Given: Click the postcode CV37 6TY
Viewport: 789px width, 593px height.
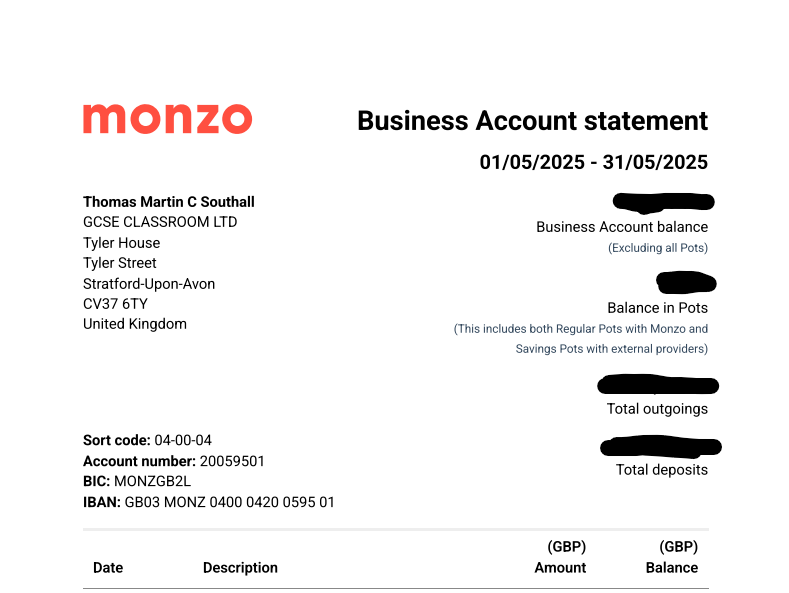Looking at the screenshot, I should tap(115, 304).
